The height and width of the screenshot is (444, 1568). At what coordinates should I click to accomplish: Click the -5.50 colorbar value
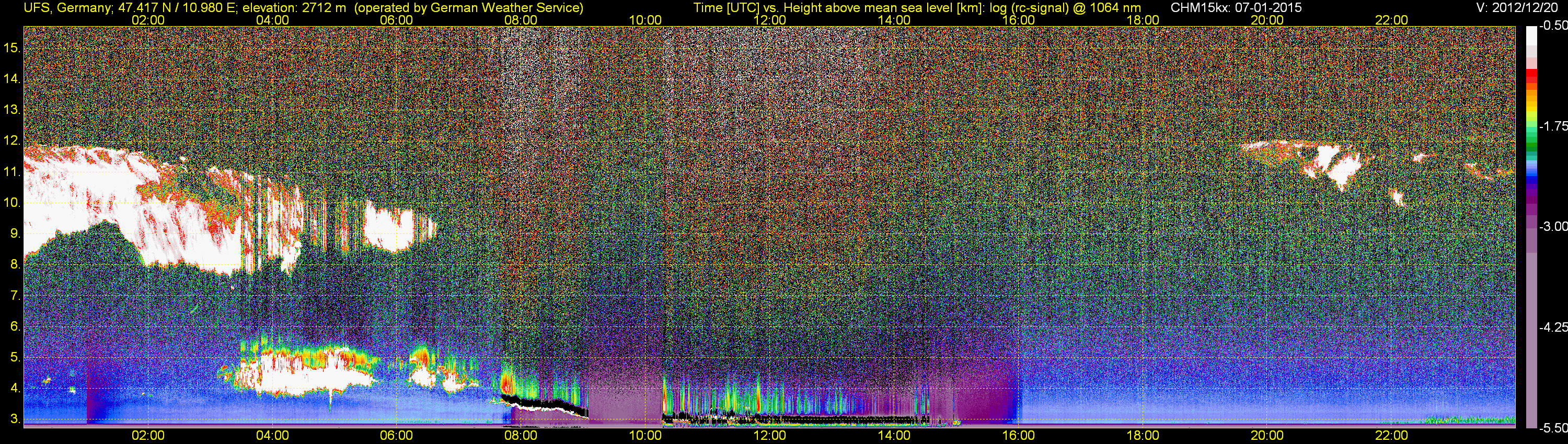click(x=1553, y=428)
